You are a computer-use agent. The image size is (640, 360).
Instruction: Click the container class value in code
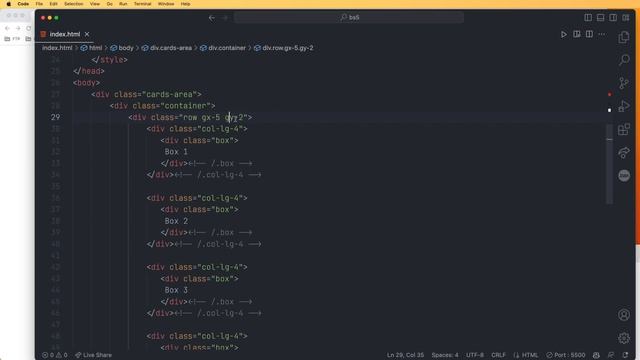point(185,106)
